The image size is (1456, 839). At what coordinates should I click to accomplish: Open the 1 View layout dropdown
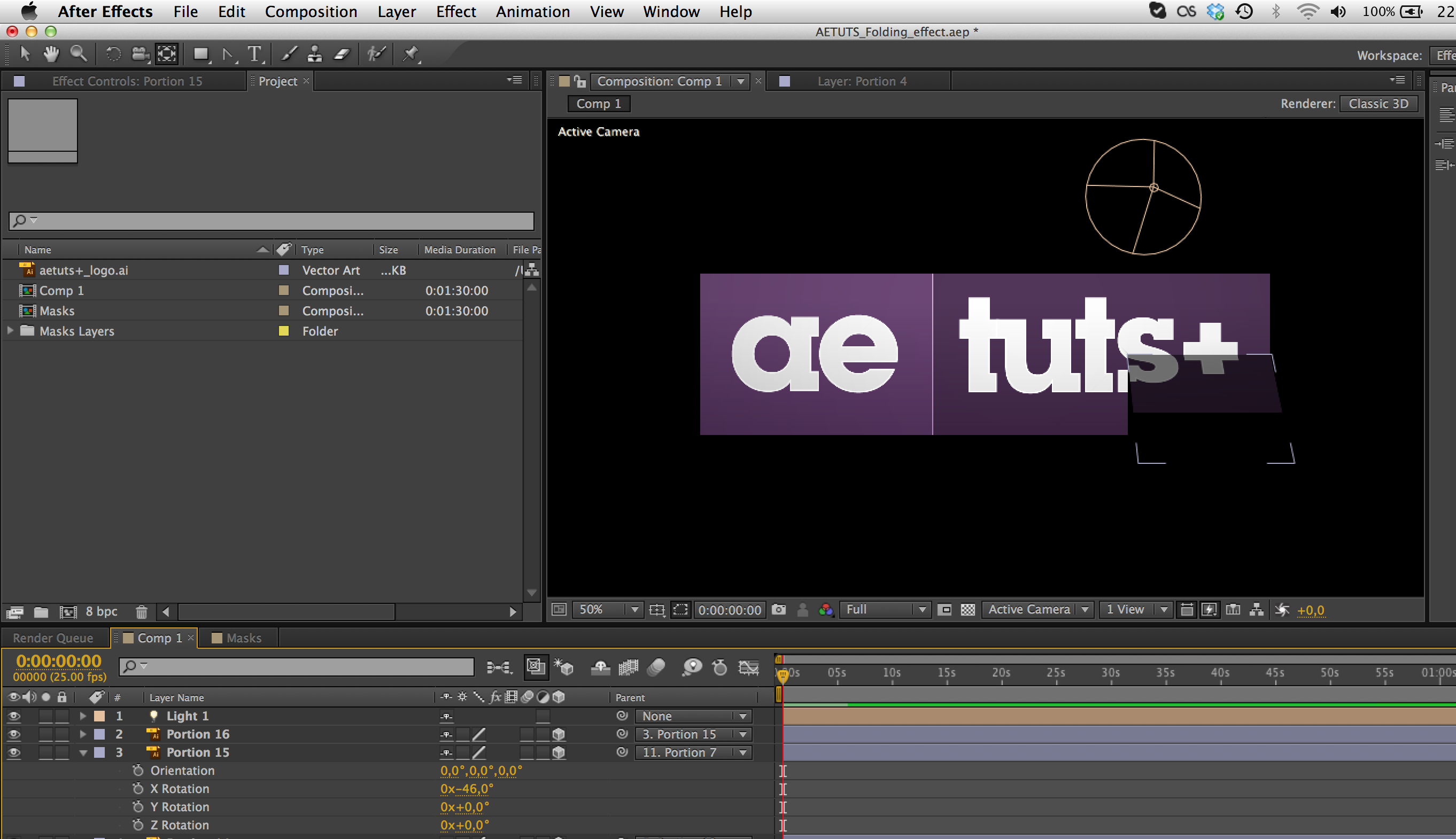pyautogui.click(x=1135, y=610)
